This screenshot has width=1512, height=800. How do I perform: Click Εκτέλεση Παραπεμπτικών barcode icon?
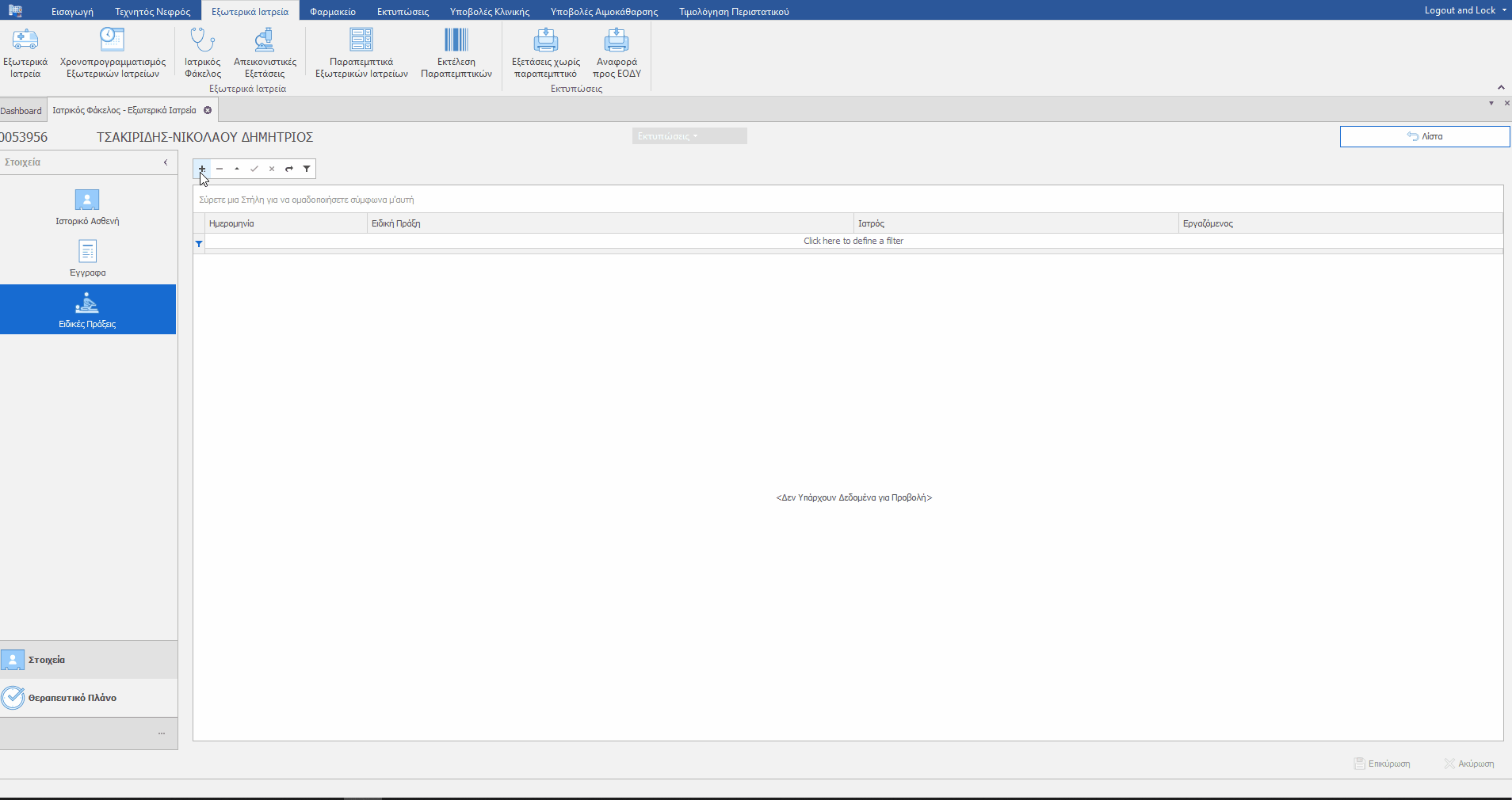tap(456, 40)
